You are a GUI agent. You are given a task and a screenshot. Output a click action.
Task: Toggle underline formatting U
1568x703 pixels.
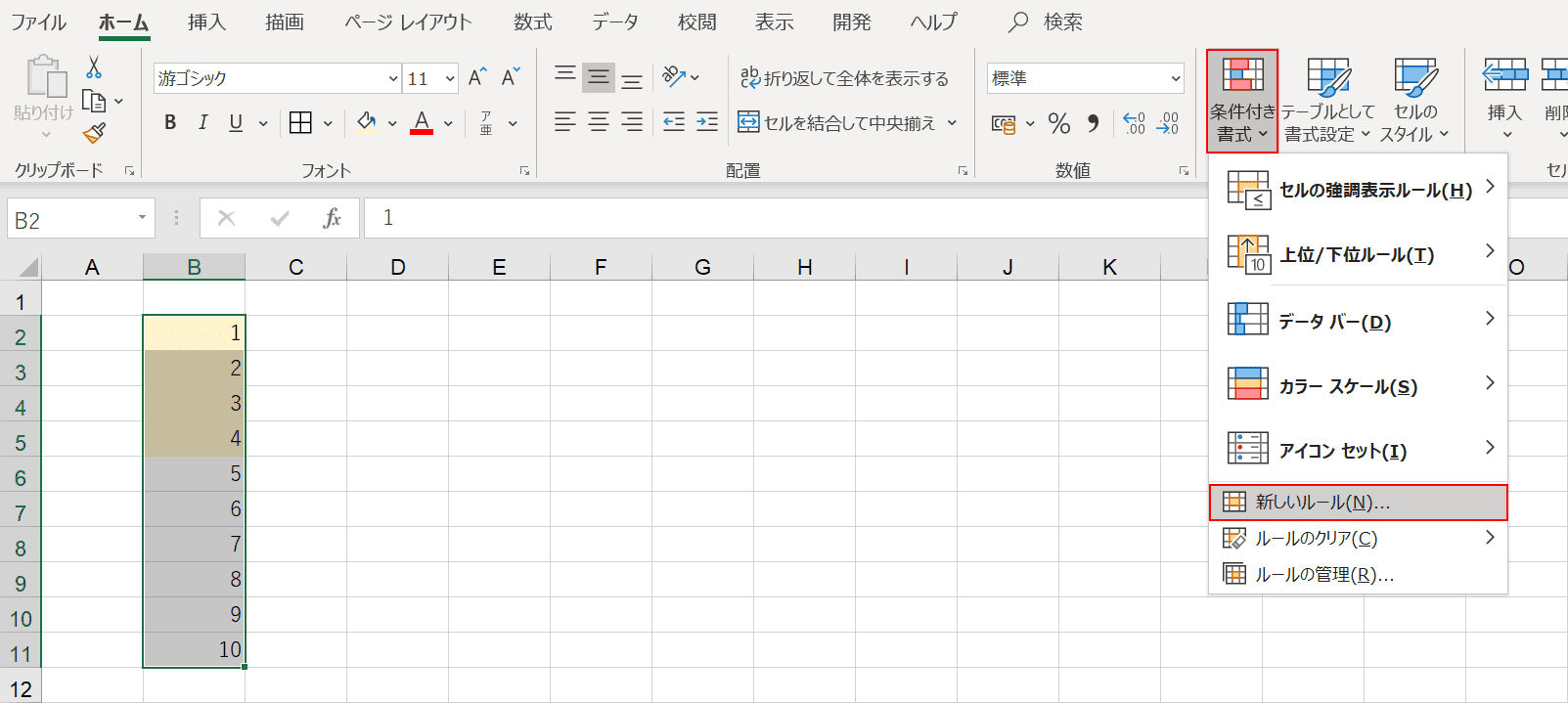pyautogui.click(x=236, y=122)
